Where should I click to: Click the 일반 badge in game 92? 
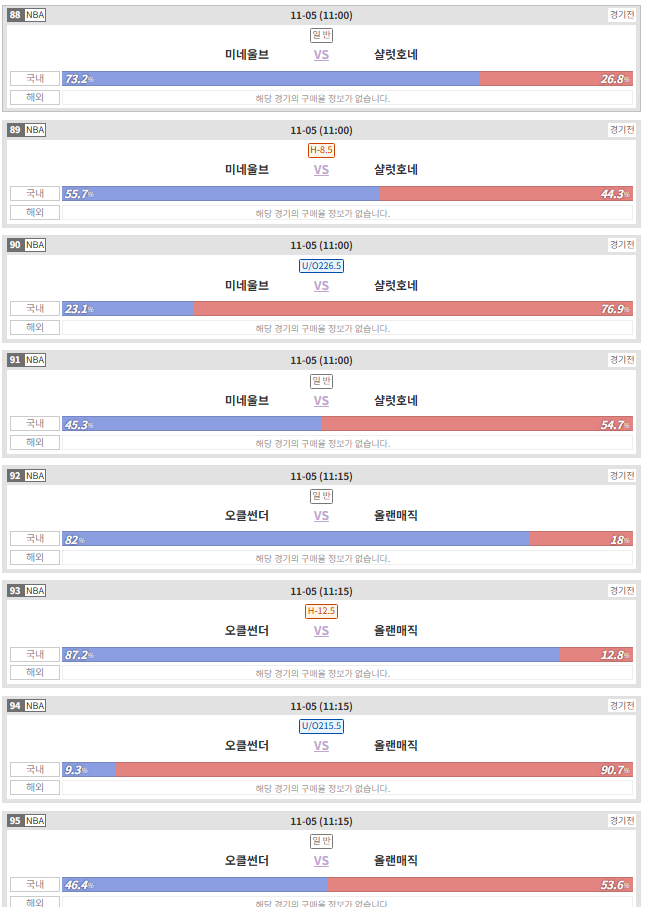pos(321,496)
